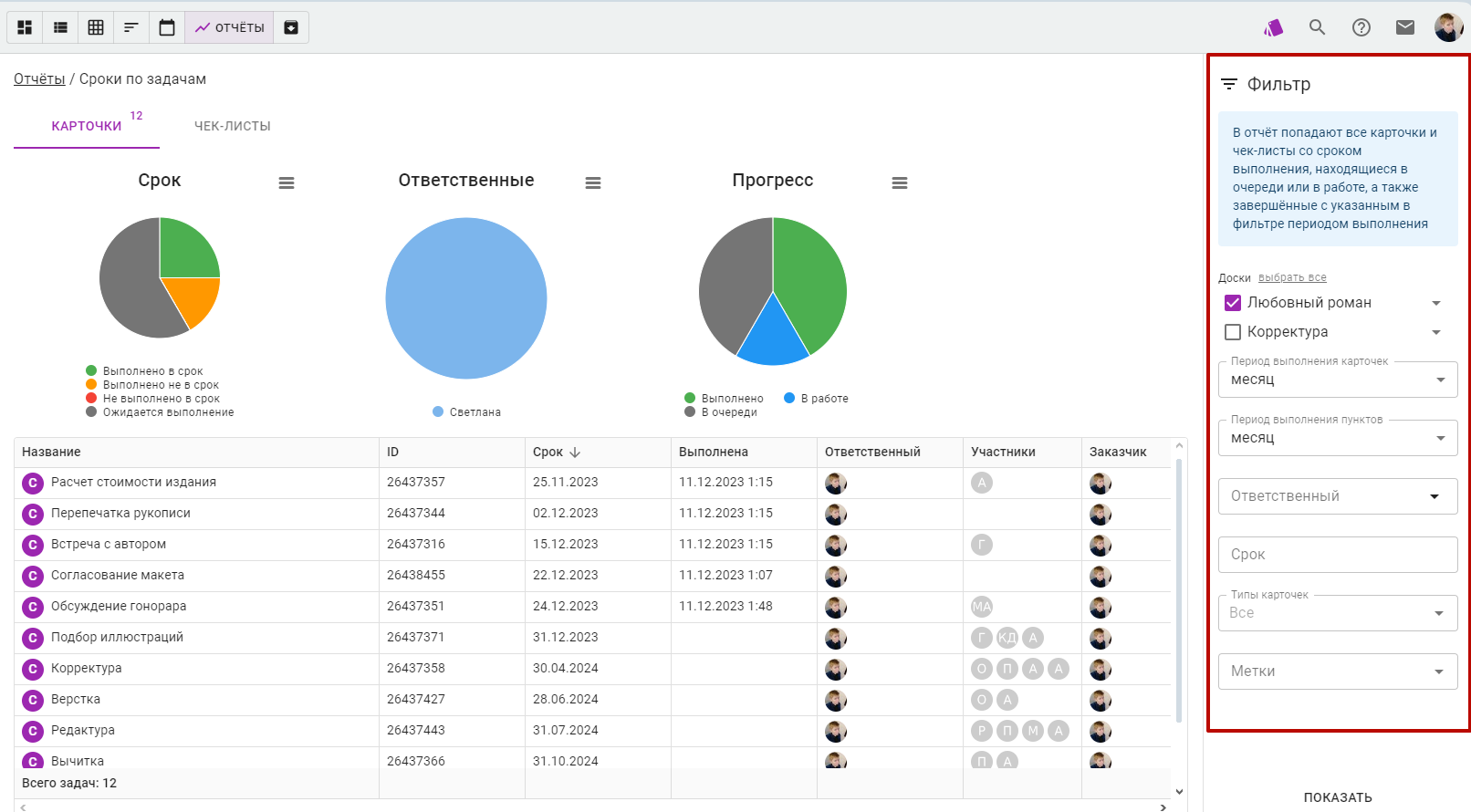The image size is (1471, 812).
Task: Open messages envelope icon
Action: point(1405,27)
